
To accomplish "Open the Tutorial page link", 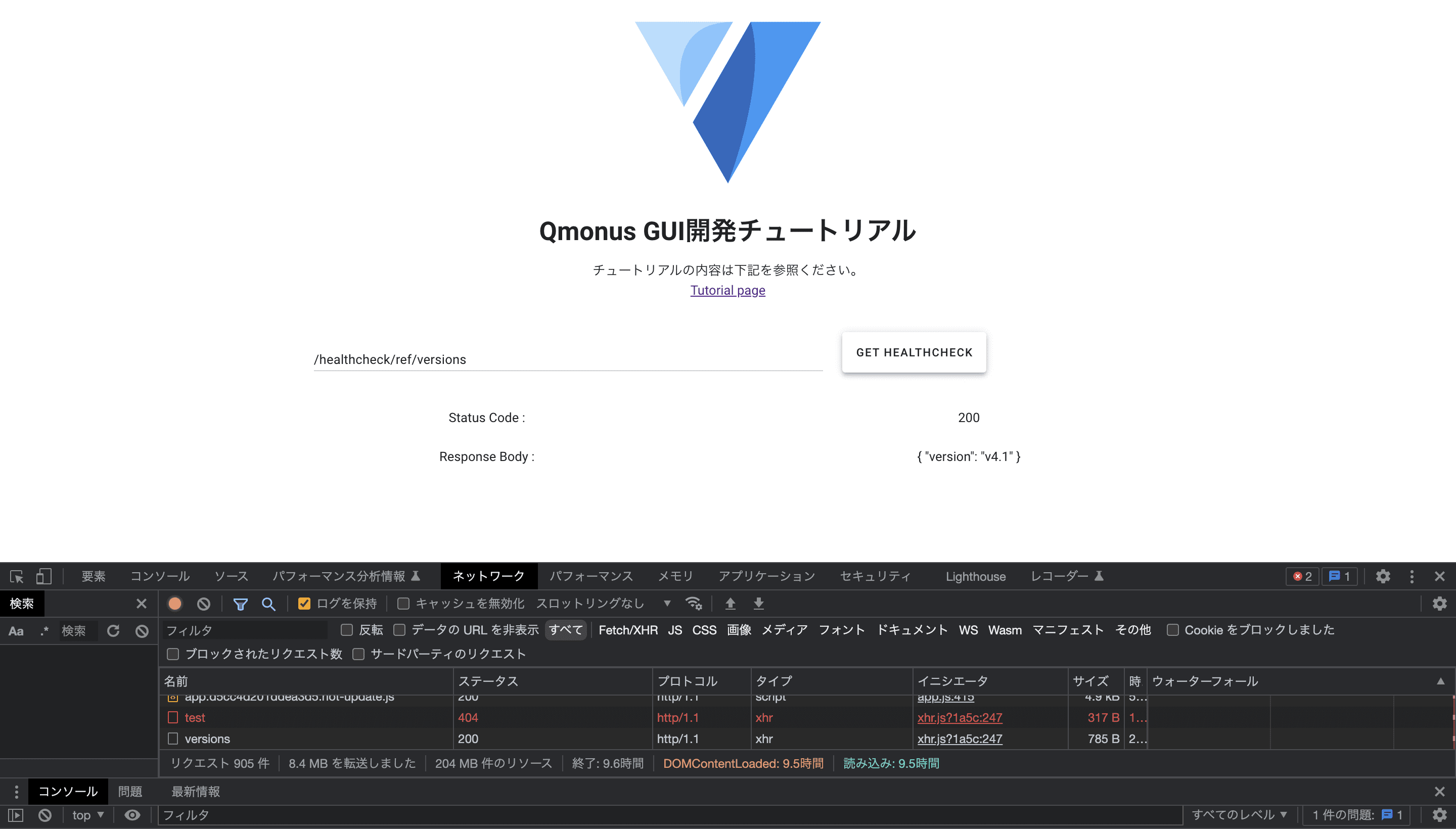I will click(x=727, y=290).
